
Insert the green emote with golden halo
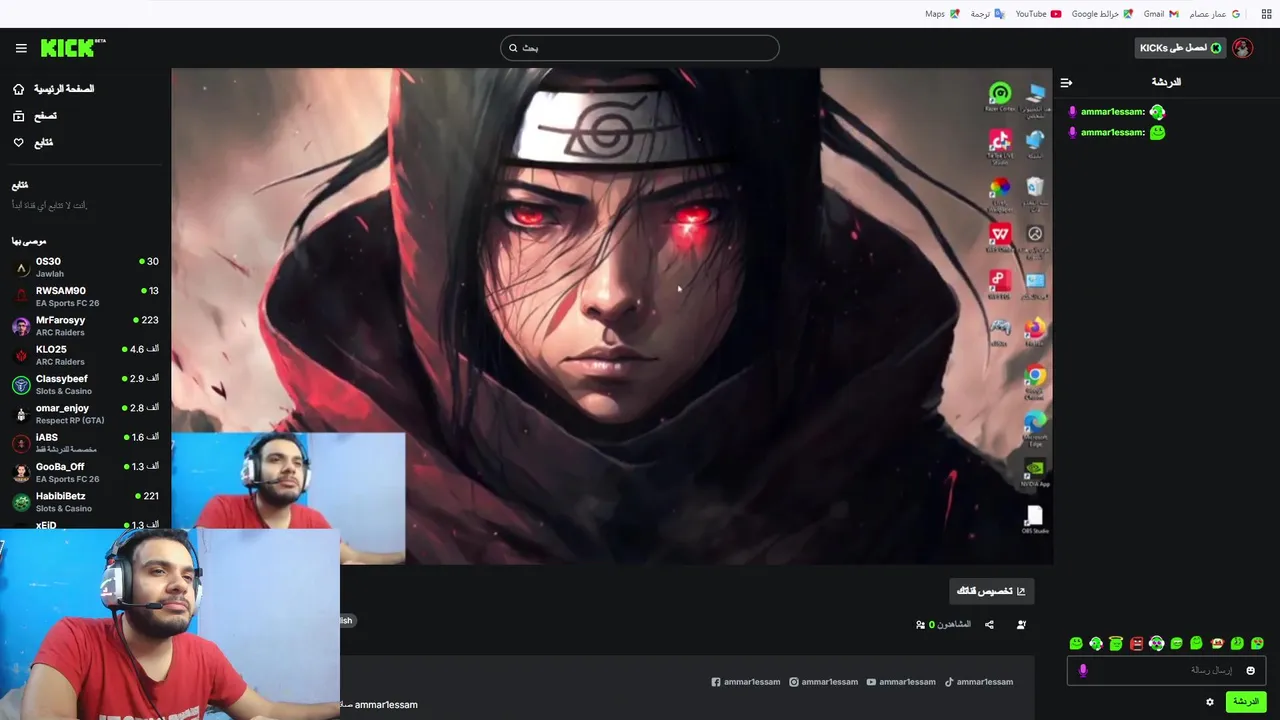coord(1116,643)
